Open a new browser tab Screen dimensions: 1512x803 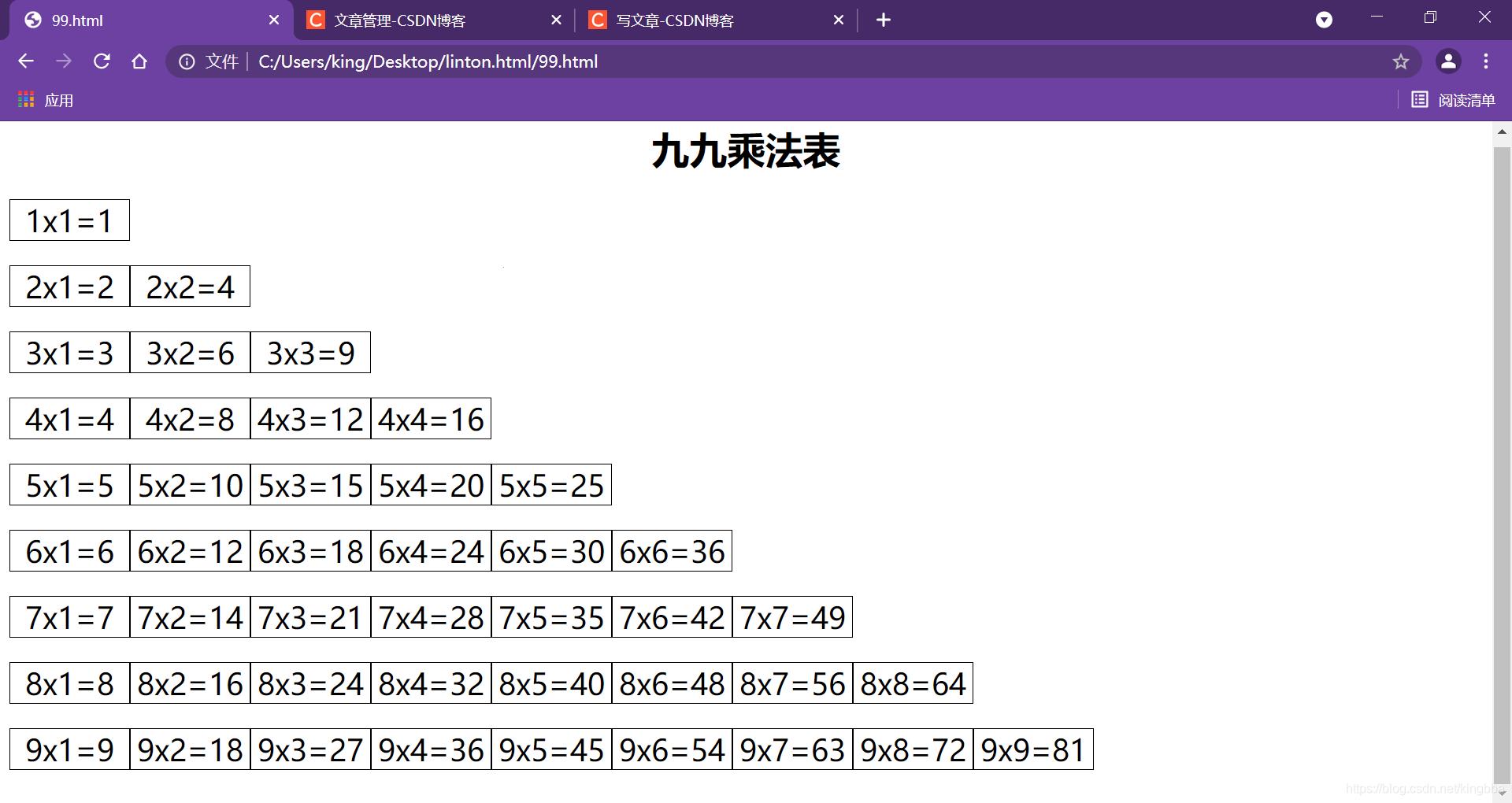point(884,20)
